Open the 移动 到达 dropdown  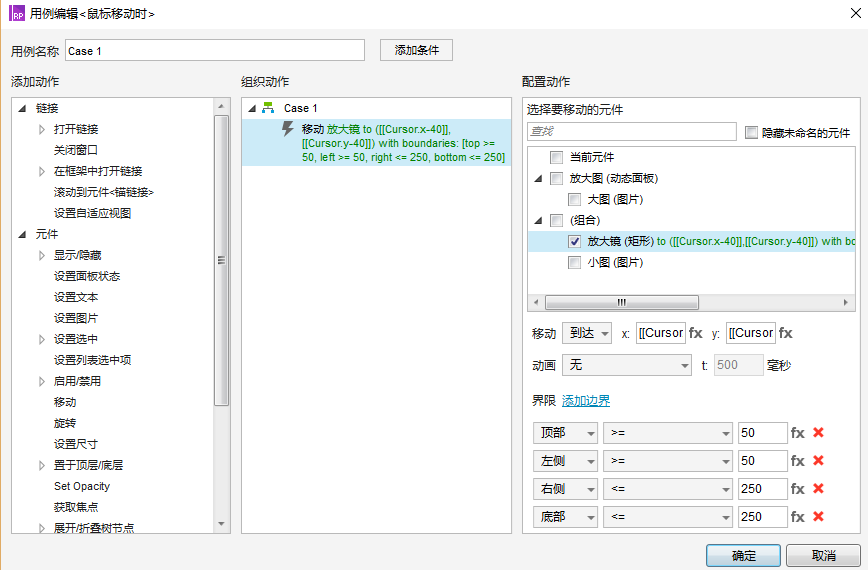[x=587, y=333]
